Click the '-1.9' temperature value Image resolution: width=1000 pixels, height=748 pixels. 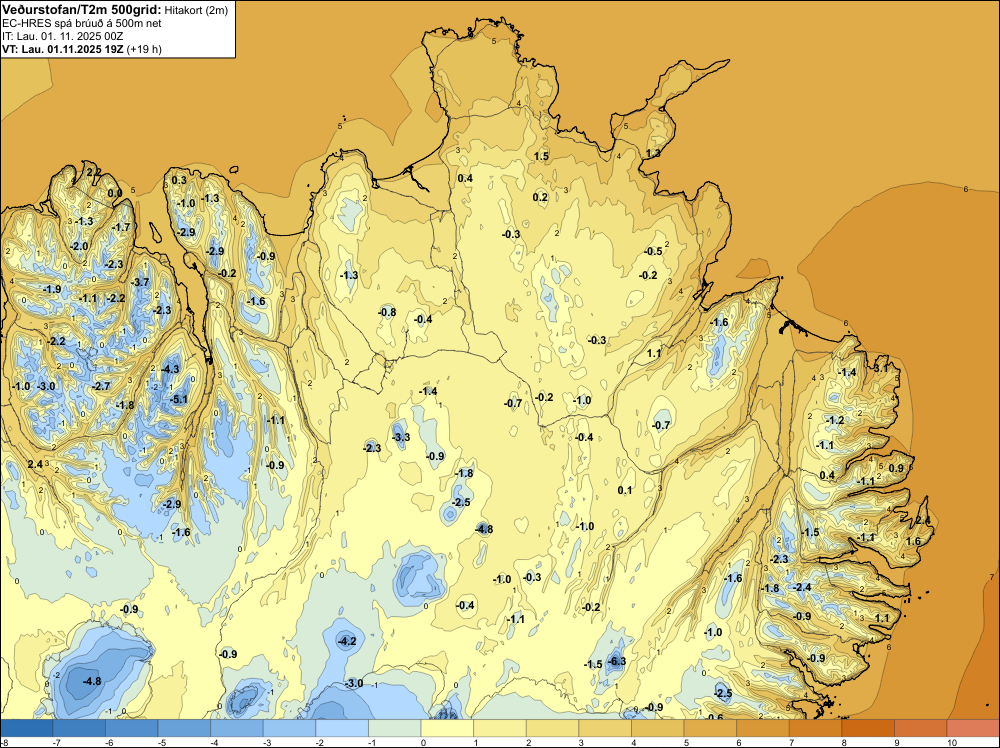coord(52,289)
